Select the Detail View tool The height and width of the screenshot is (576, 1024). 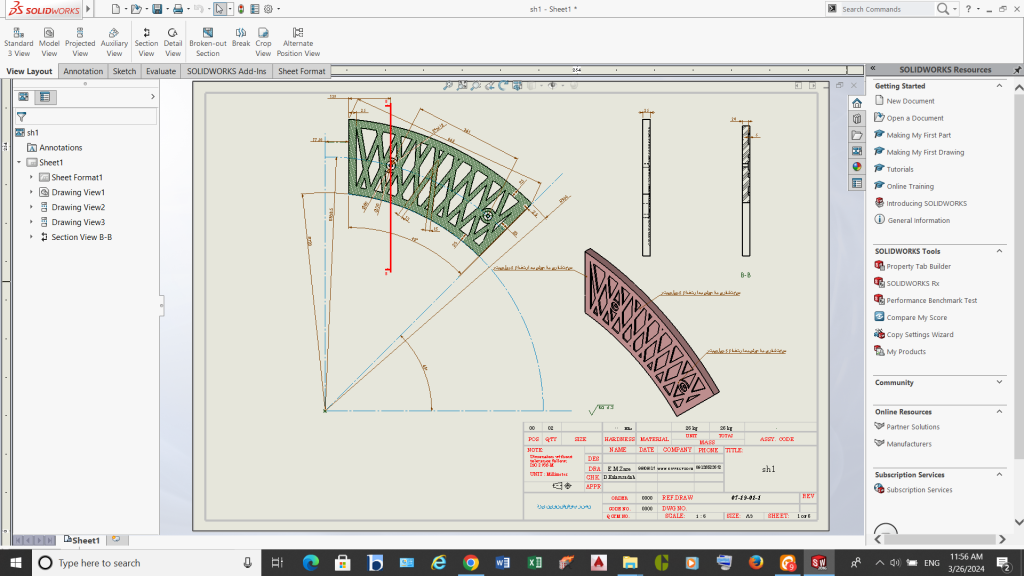173,40
